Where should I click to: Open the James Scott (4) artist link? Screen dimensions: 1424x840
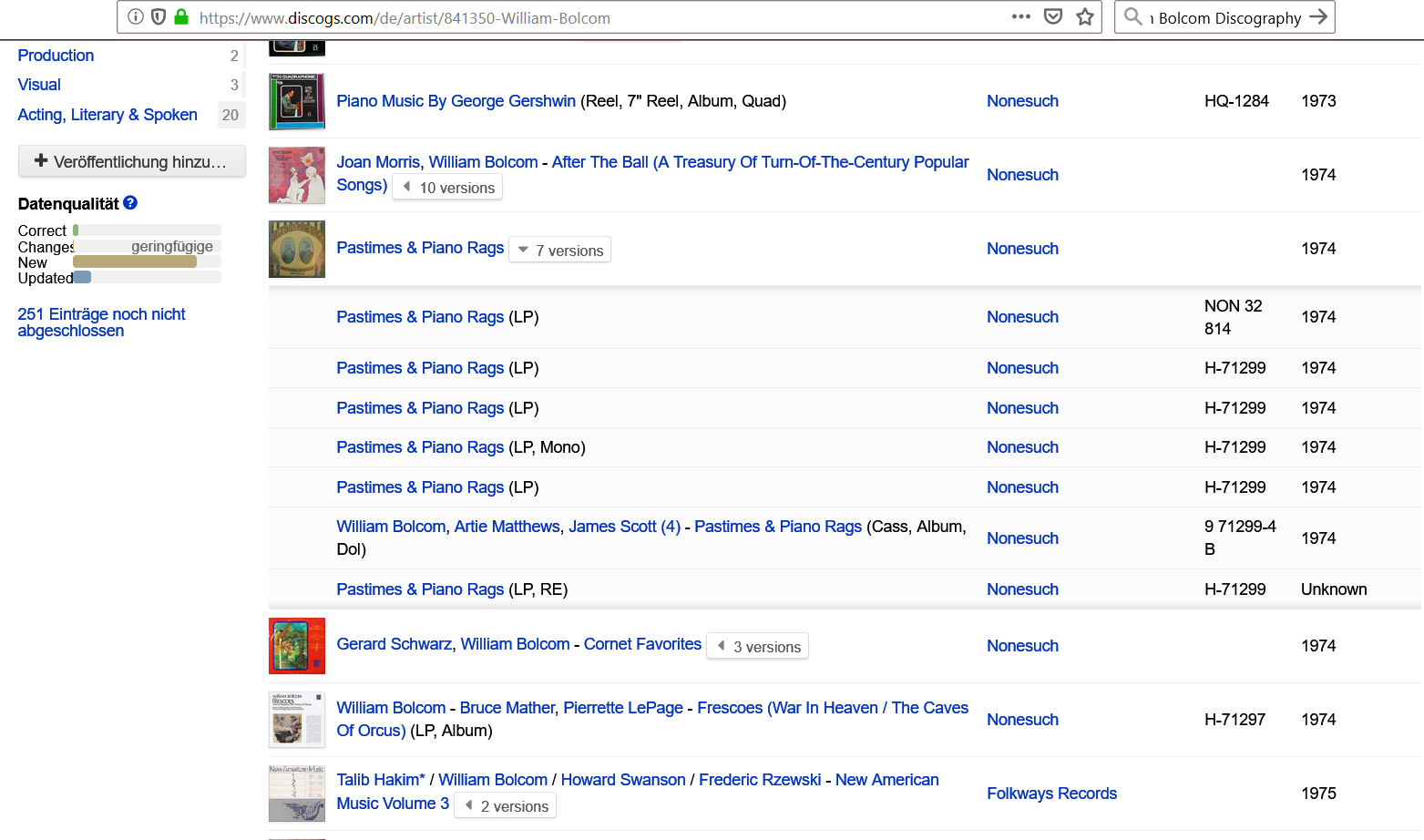624,527
